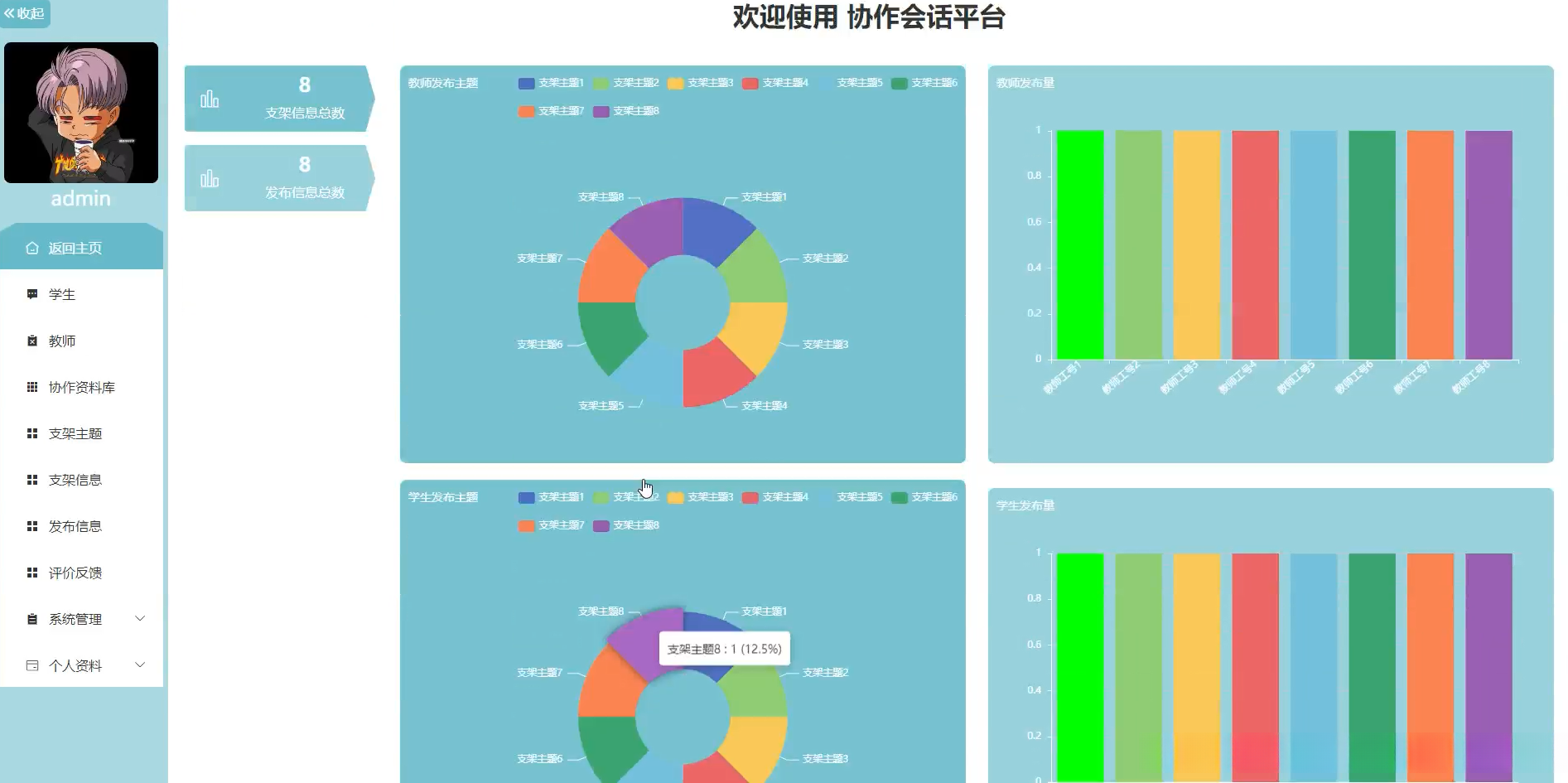Select 评价反馈 from the sidebar menu
Viewport: 1568px width, 783px height.
(75, 573)
